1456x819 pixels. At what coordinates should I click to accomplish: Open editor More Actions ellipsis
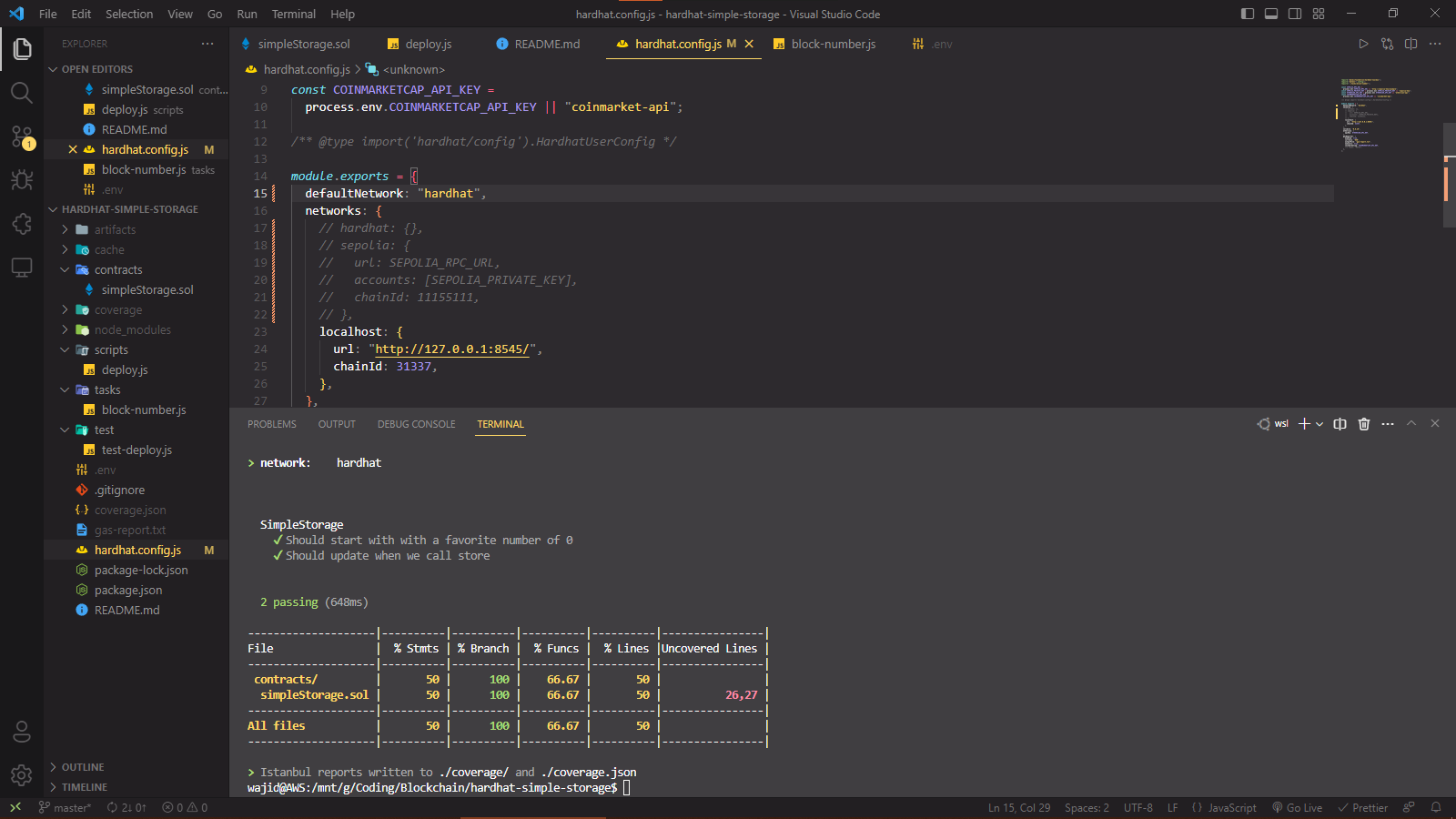pyautogui.click(x=1435, y=44)
